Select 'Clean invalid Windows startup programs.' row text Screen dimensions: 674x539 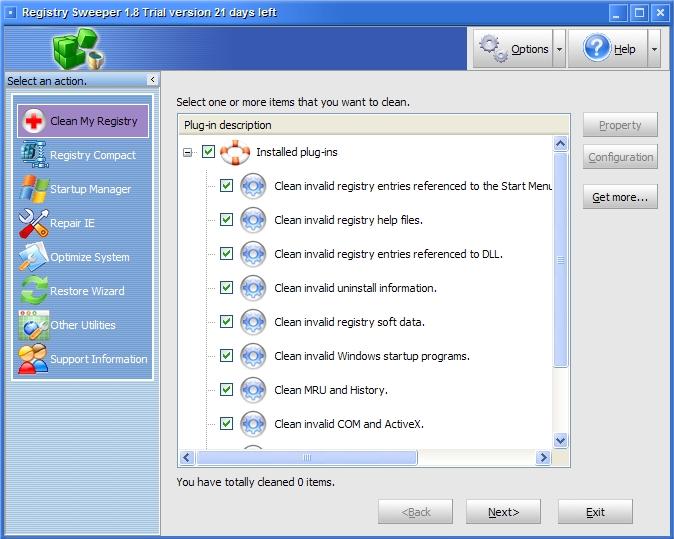pos(372,355)
